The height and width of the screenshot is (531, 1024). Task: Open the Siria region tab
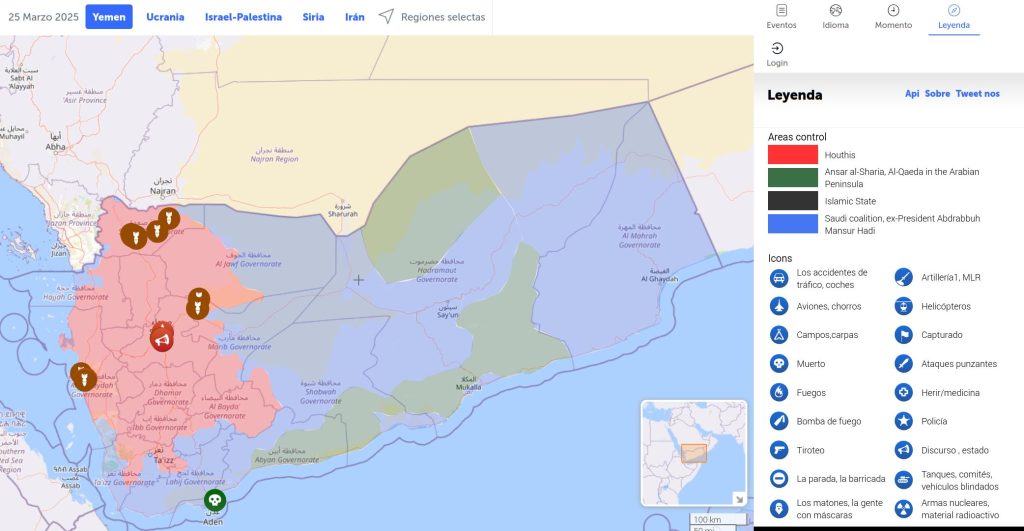point(313,17)
